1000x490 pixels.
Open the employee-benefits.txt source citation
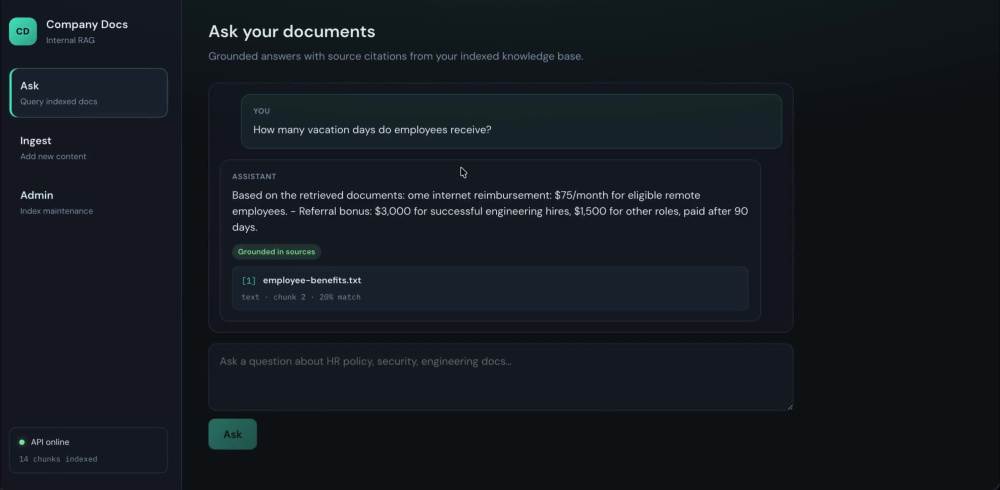click(x=490, y=288)
